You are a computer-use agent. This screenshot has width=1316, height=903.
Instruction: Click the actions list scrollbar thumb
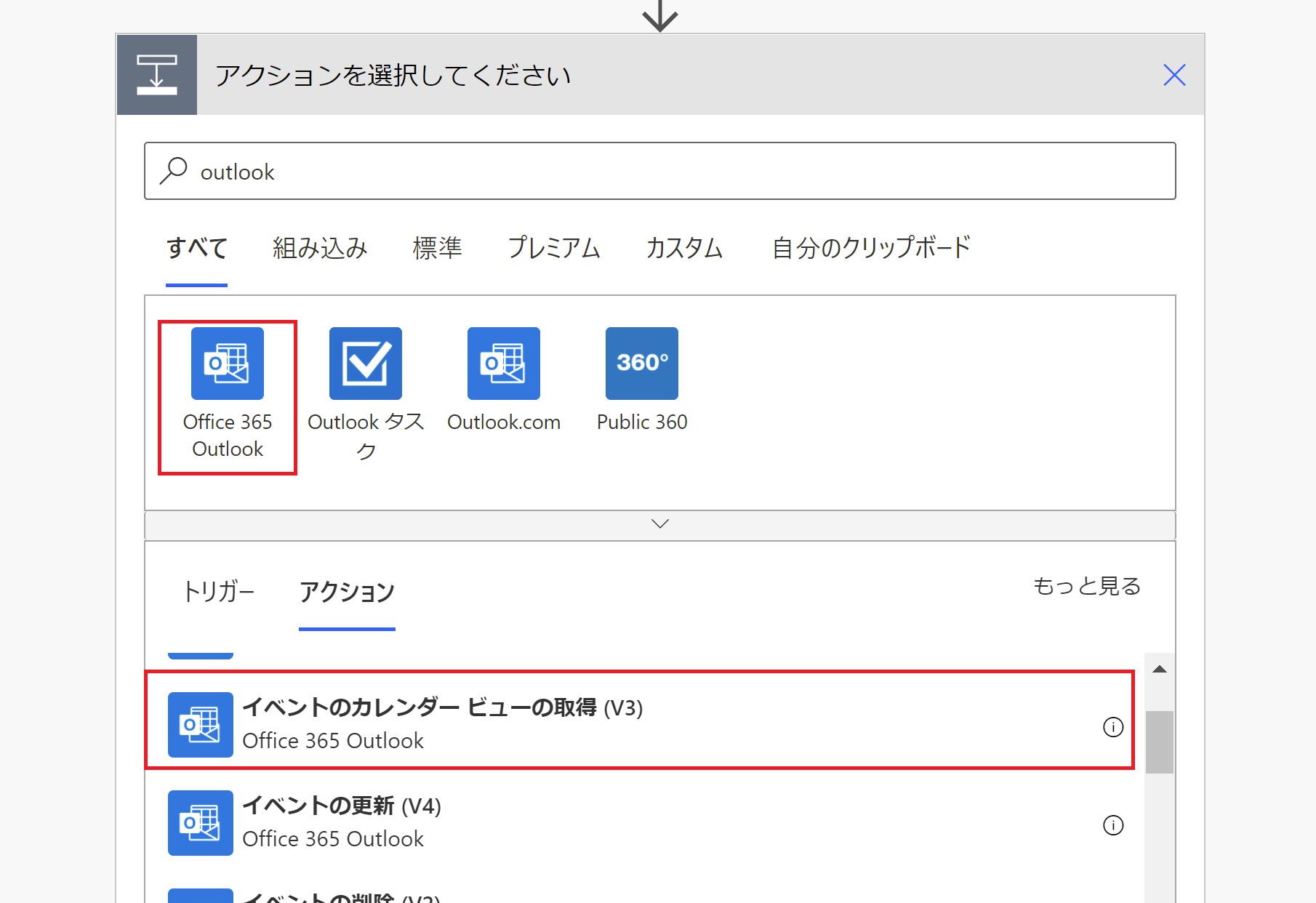[x=1160, y=742]
